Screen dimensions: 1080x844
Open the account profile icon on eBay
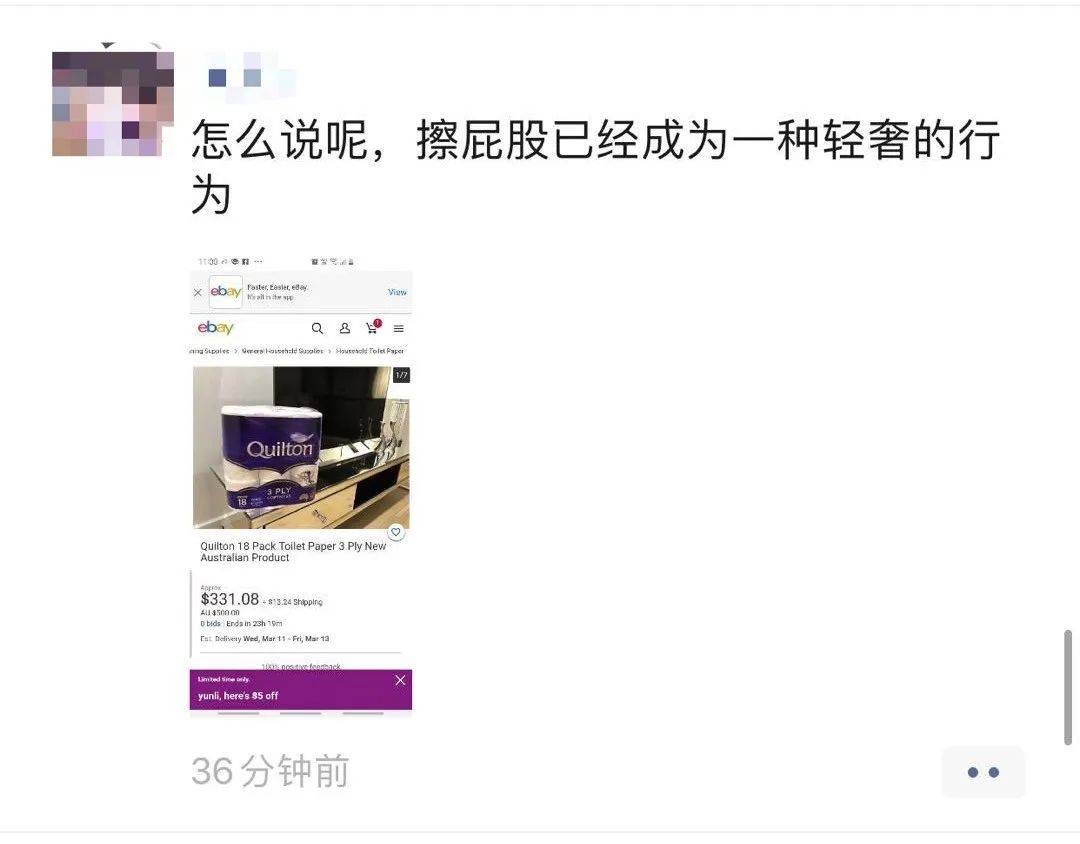[344, 329]
